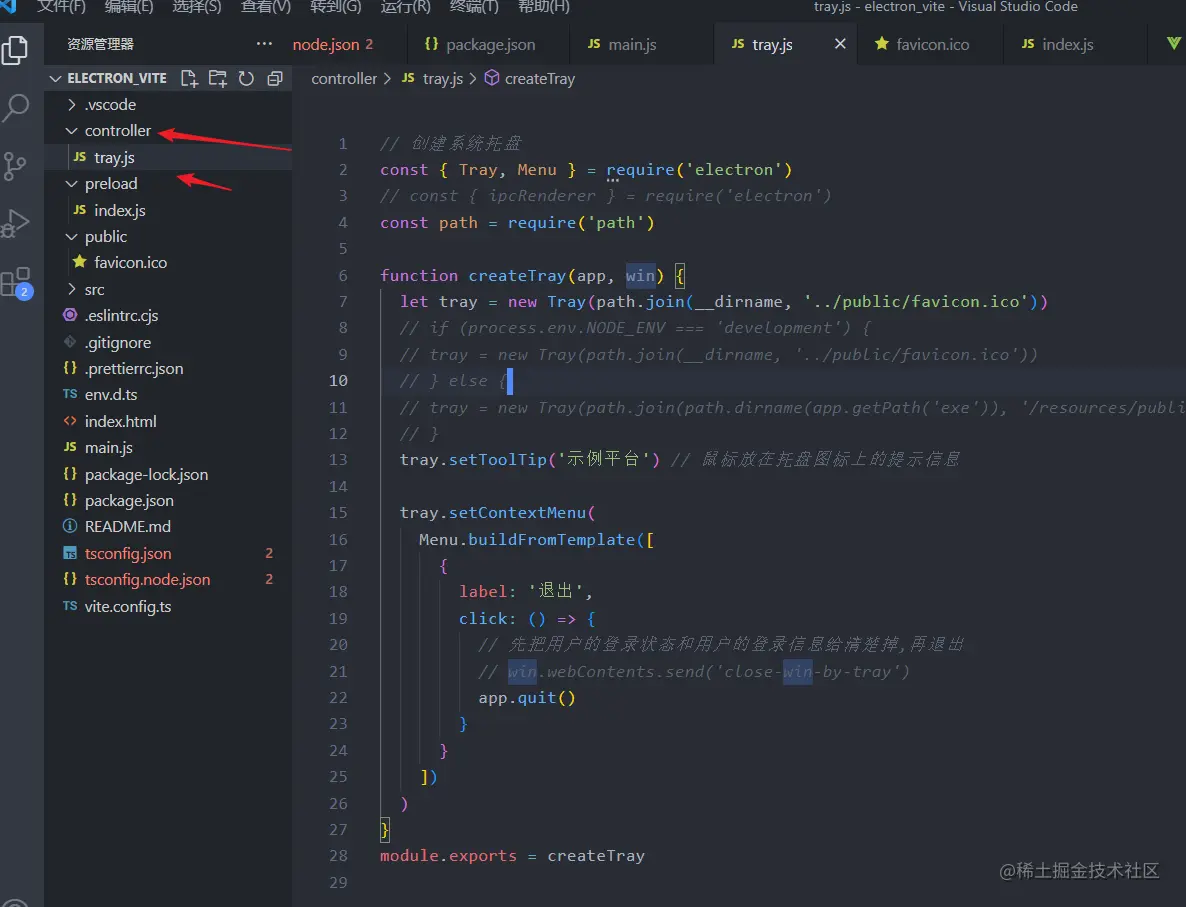Open tray.js in the file tree
The image size is (1186, 907).
click(x=168, y=157)
